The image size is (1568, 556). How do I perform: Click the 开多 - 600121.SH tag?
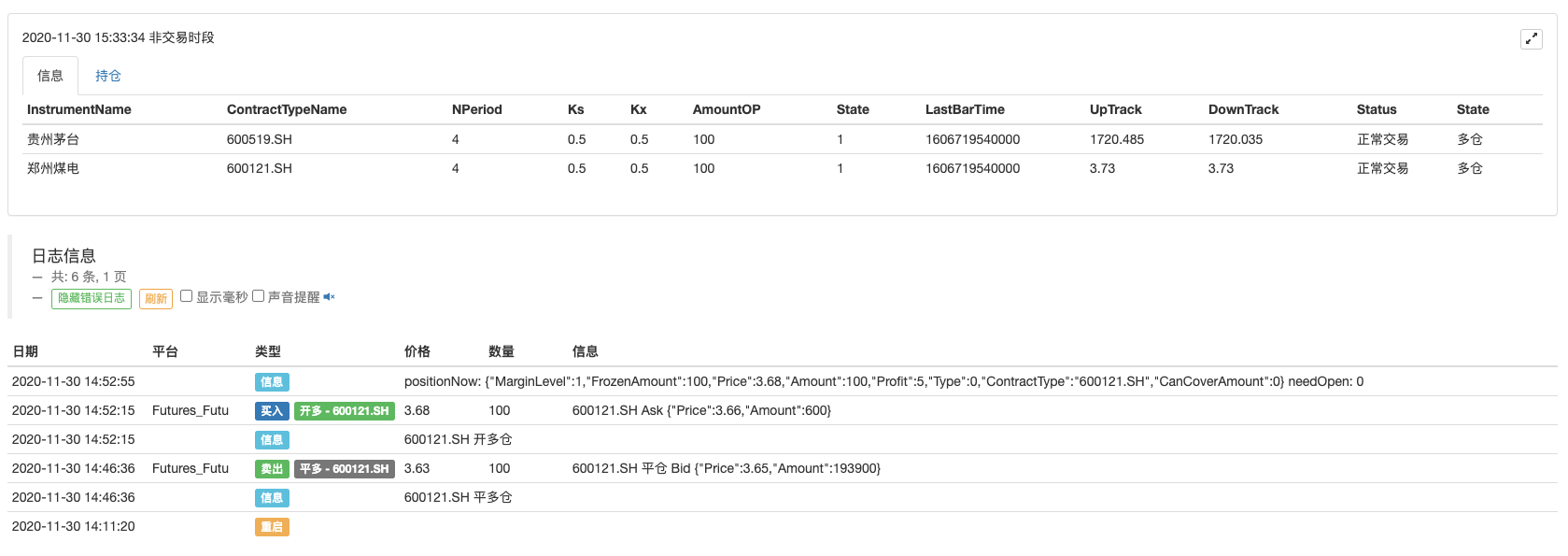pos(345,411)
